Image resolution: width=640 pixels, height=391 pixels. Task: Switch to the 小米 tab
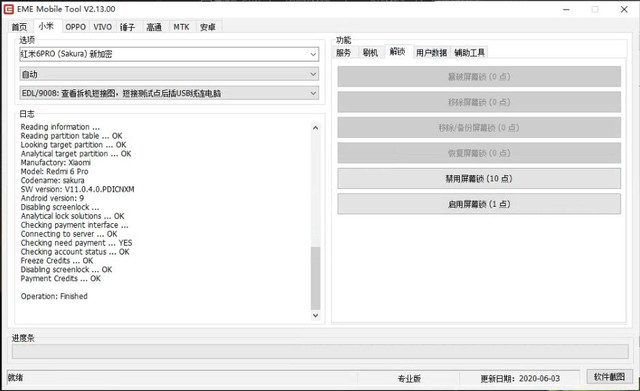pos(46,26)
